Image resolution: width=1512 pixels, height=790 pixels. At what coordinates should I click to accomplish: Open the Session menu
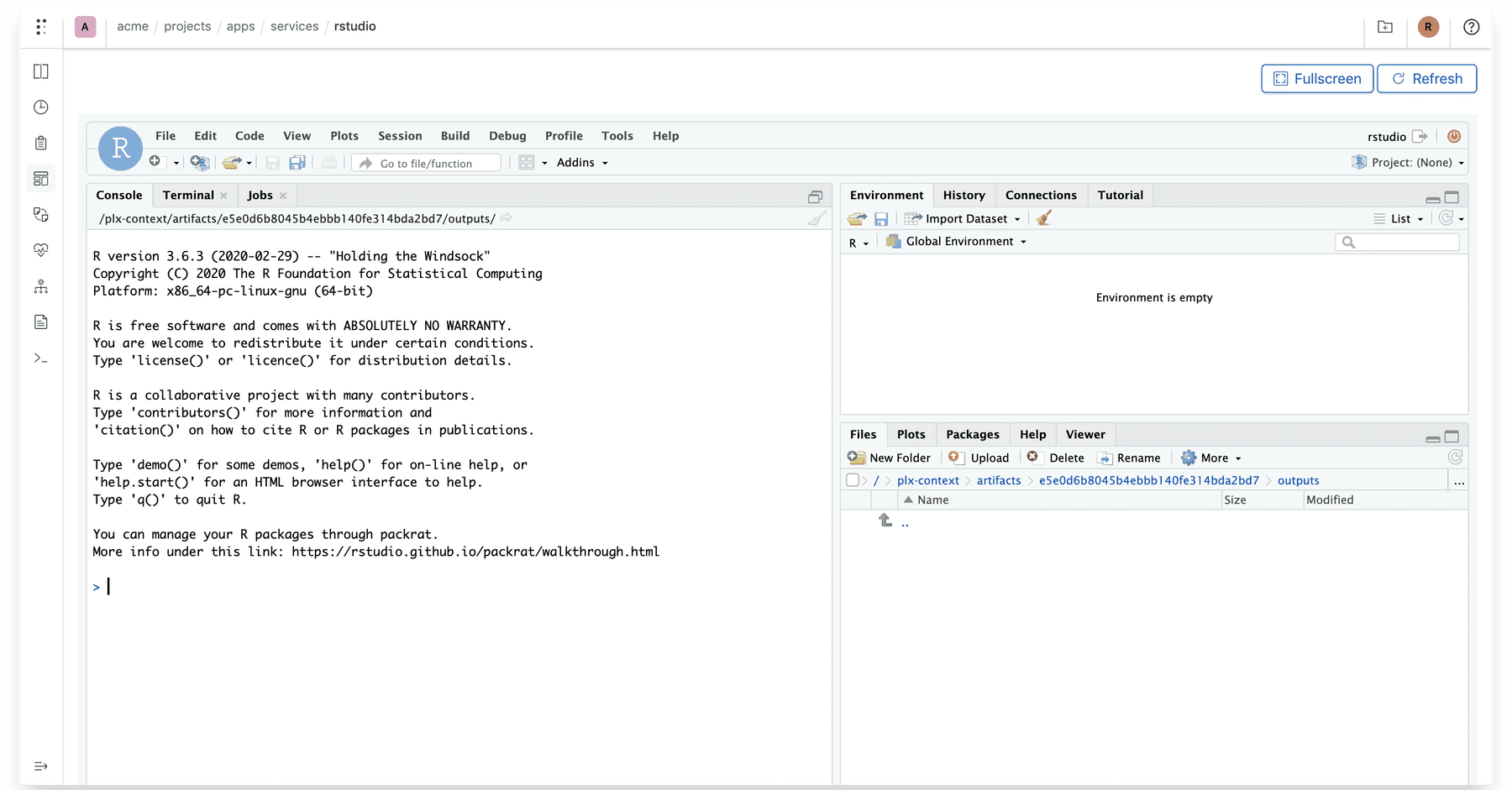[x=400, y=135]
